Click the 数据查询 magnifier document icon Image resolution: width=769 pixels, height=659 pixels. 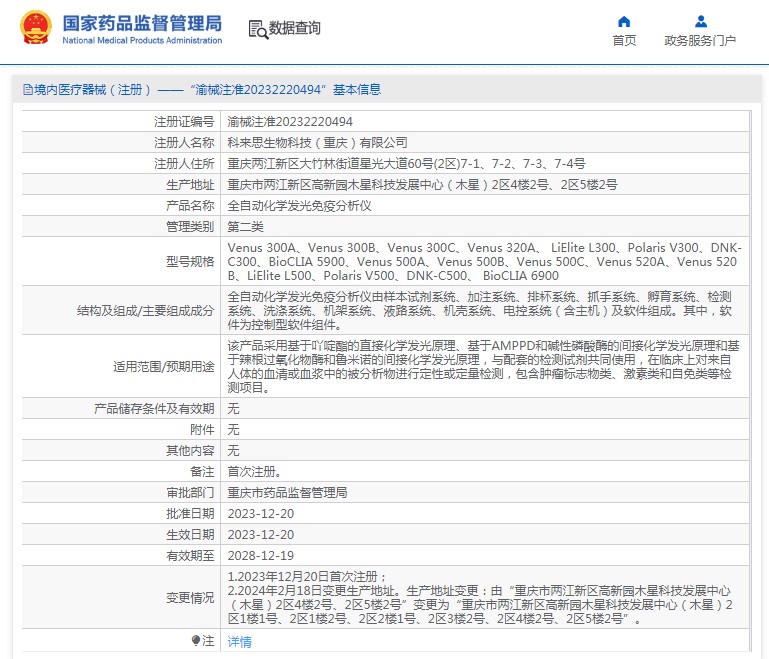coord(257,29)
